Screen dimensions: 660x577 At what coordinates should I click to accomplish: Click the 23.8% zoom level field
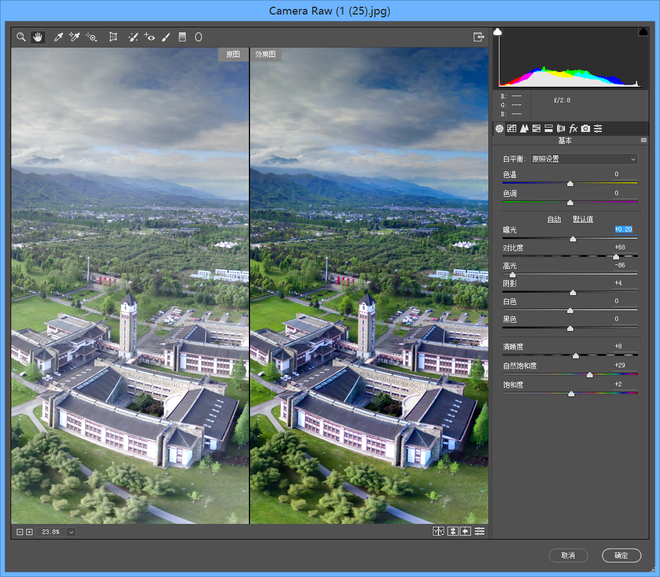pos(51,532)
